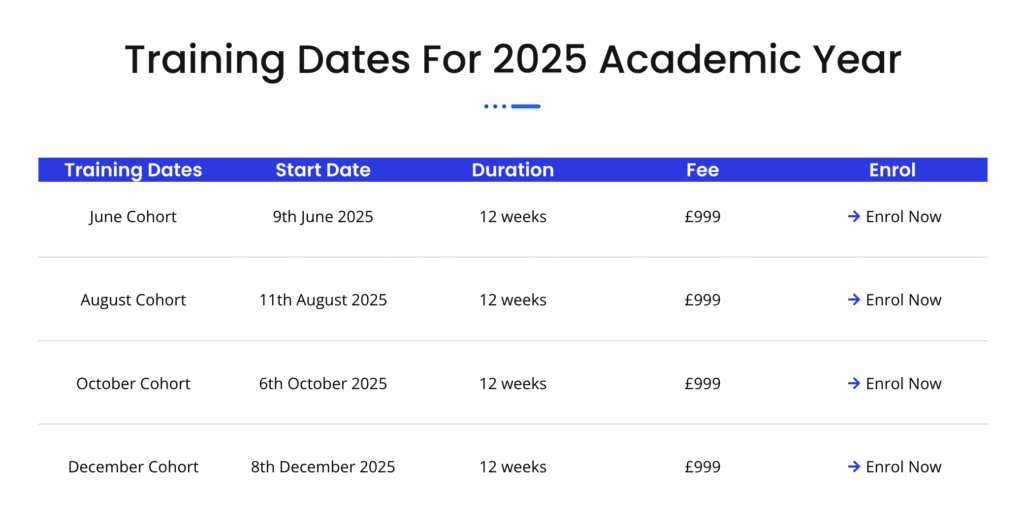Click the Enrol column header
The width and height of the screenshot is (1024, 529).
coord(892,170)
